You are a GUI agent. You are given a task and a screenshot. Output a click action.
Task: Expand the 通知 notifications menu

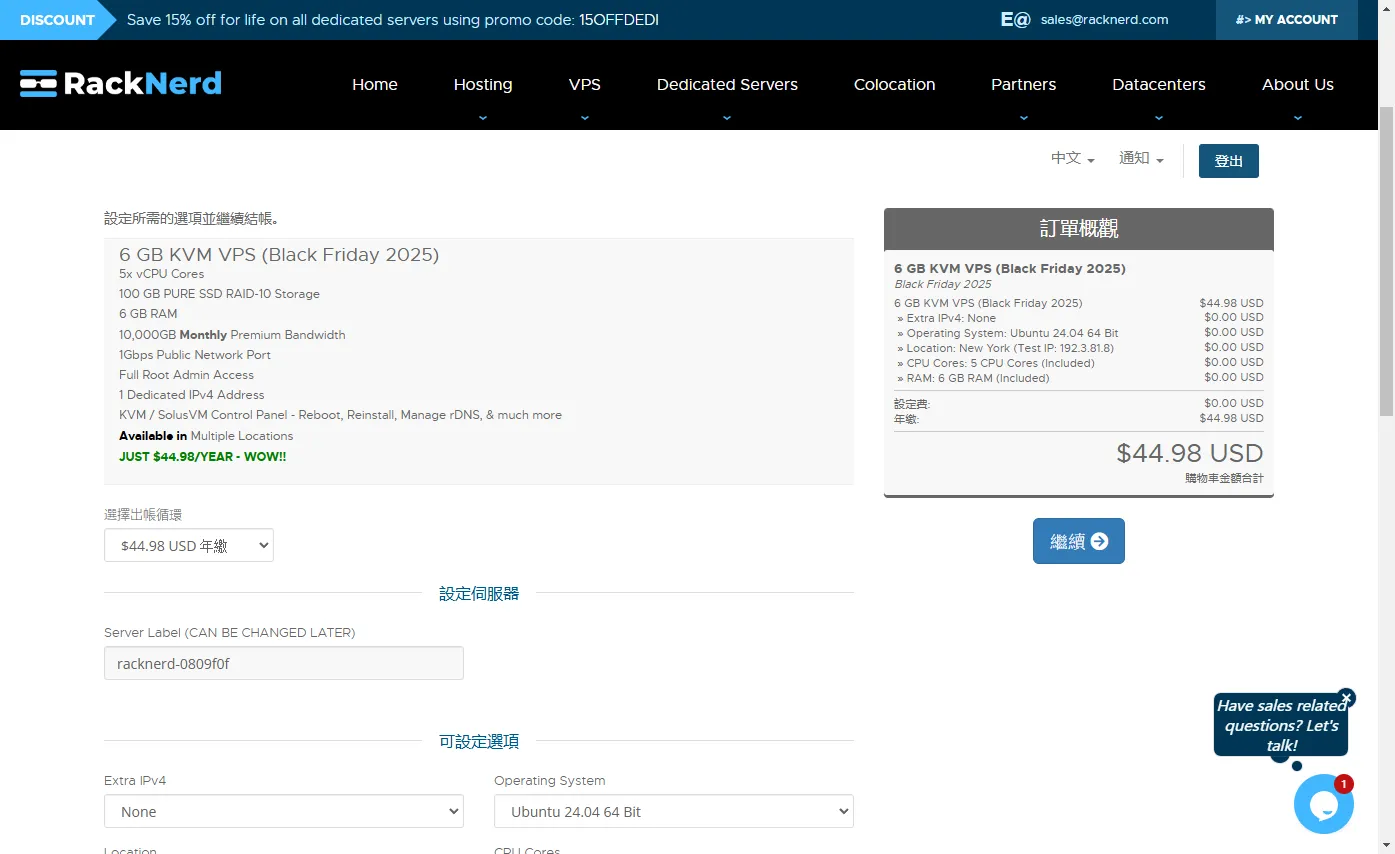pyautogui.click(x=1141, y=159)
